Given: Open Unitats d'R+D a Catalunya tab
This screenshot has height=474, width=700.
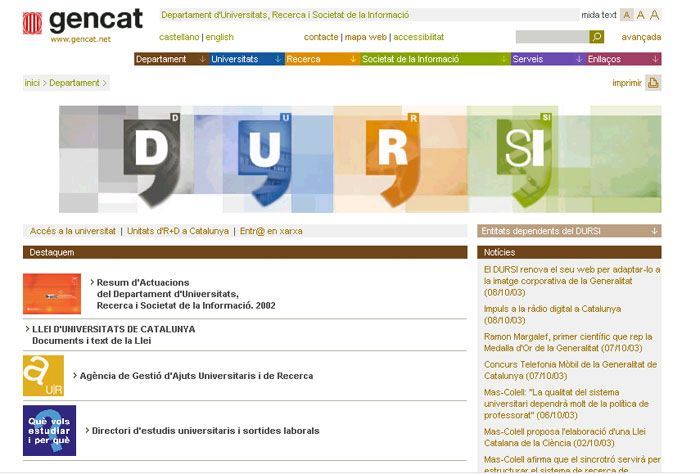Looking at the screenshot, I should click(x=178, y=231).
